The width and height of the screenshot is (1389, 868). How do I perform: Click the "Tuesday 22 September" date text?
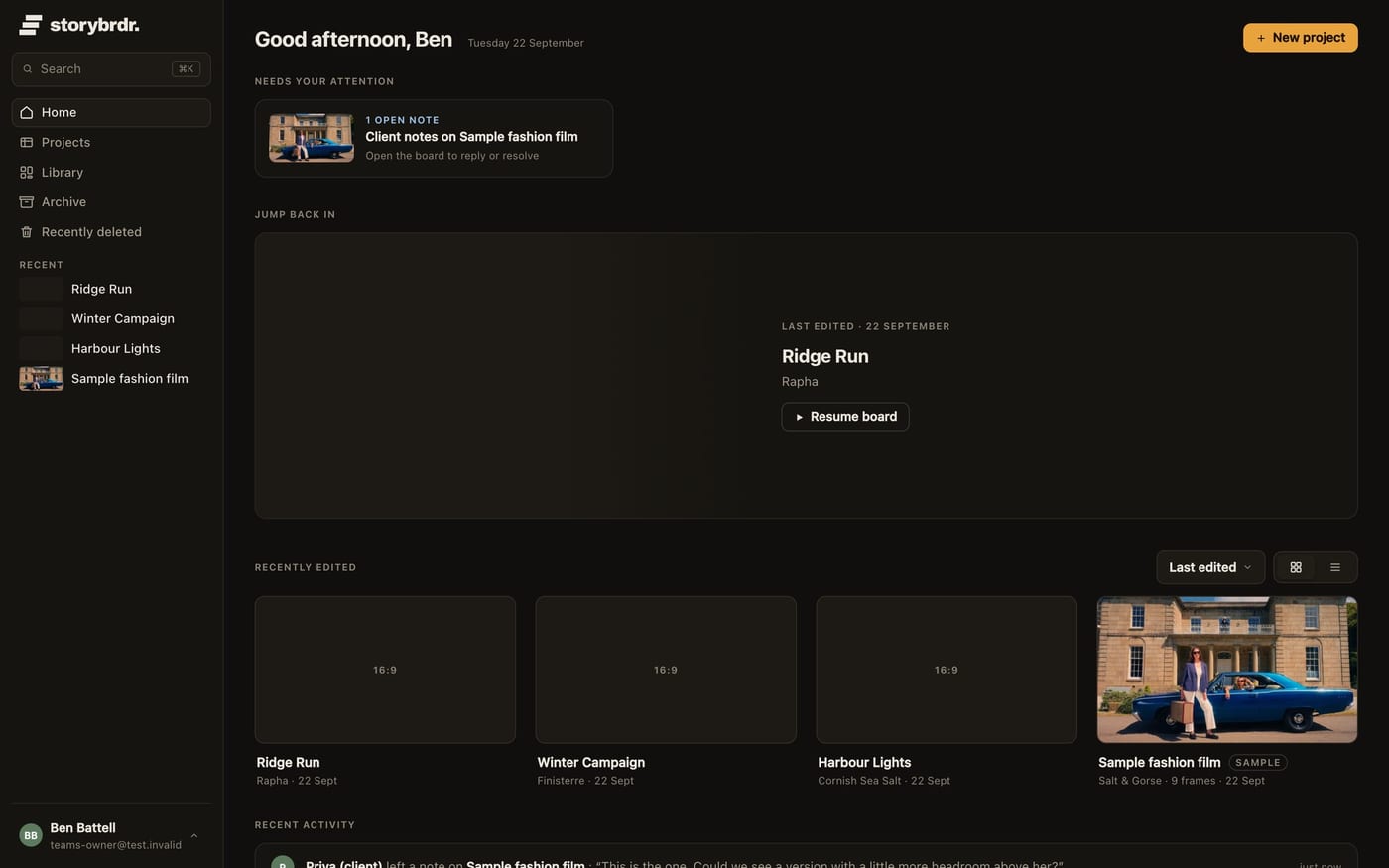526,43
